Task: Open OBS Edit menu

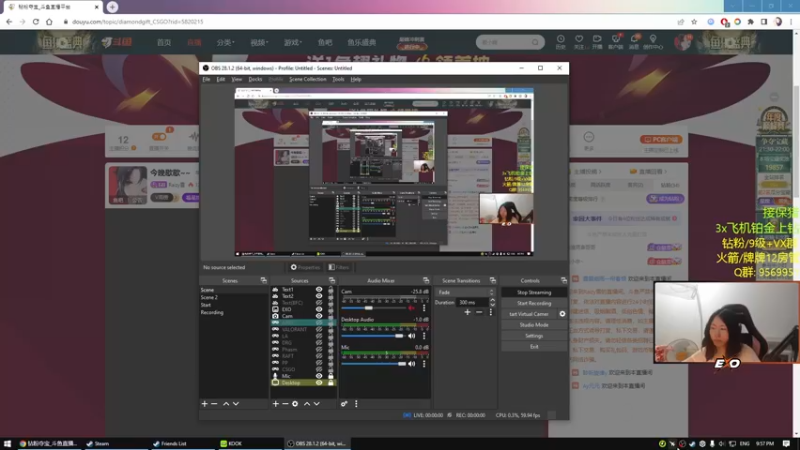Action: tap(221, 79)
